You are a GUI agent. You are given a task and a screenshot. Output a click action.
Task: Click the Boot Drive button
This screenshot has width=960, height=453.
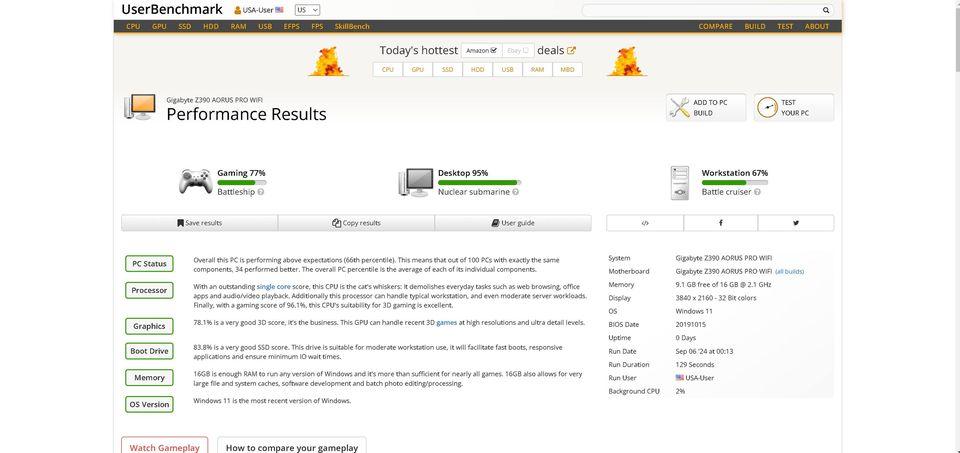coord(149,351)
